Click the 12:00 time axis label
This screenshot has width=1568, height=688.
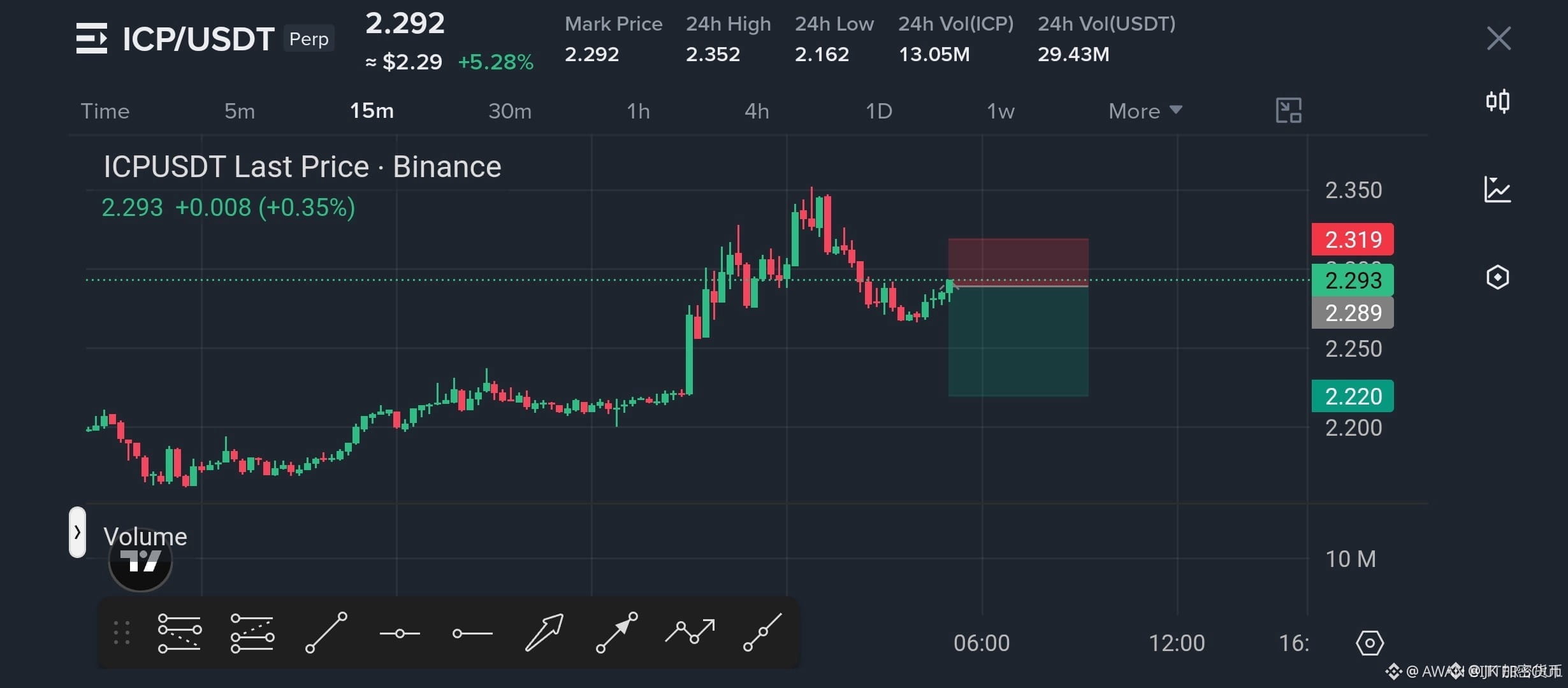tap(1177, 643)
